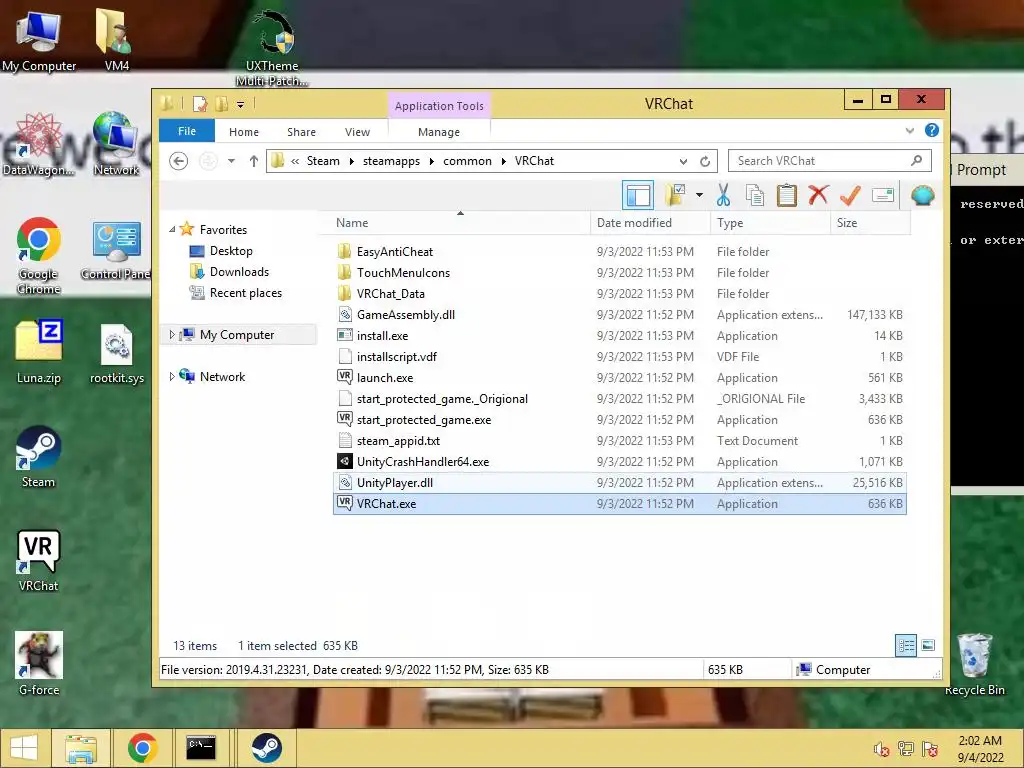Click the Up one level arrow
Viewport: 1024px width, 768px height.
click(253, 161)
